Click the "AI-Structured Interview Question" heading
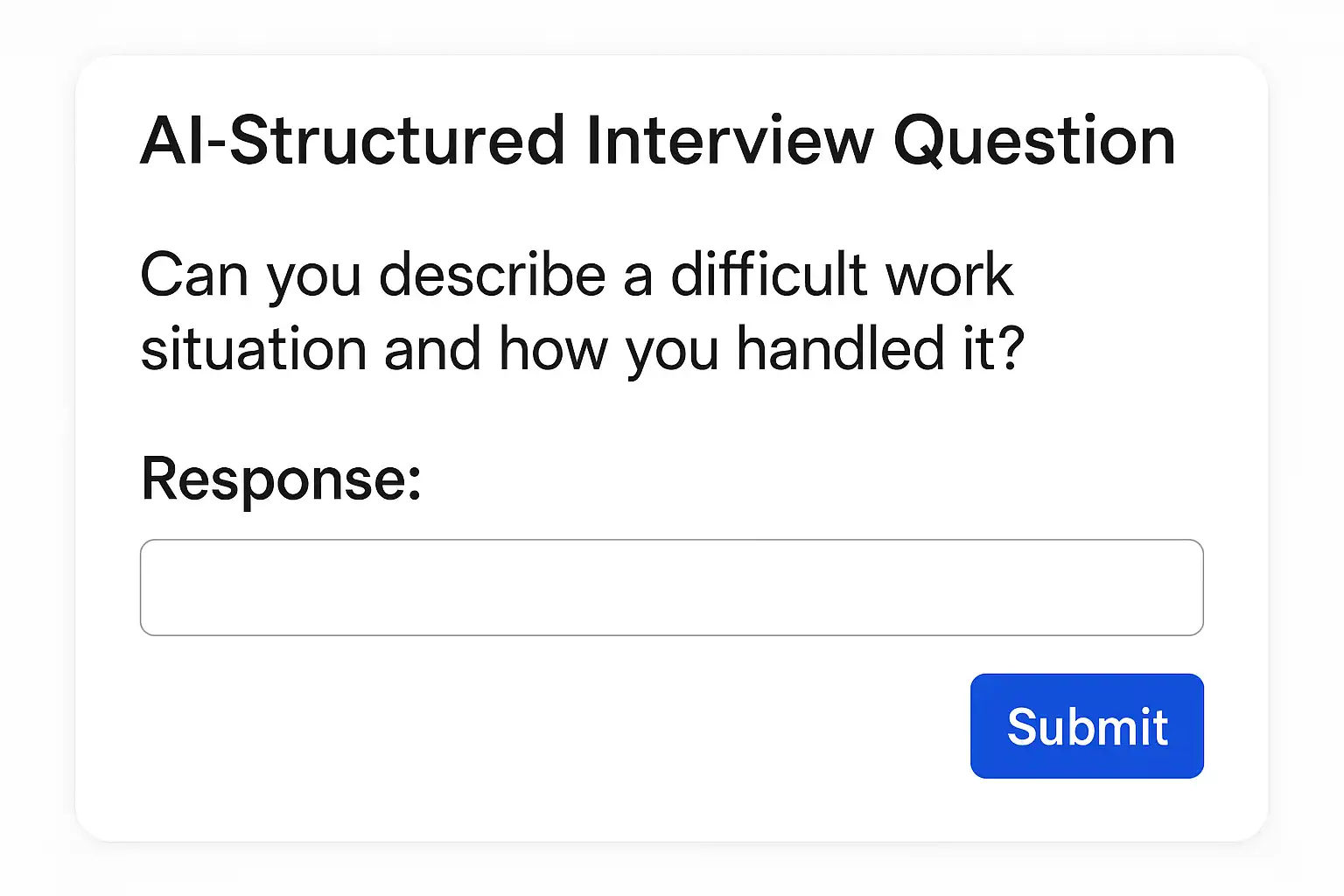 pos(657,141)
